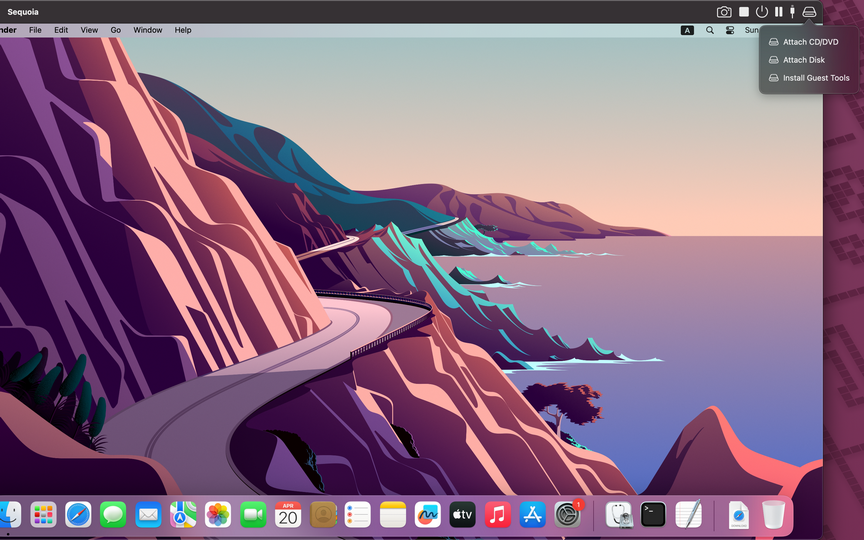
Task: Click the power icon in VM toolbar
Action: point(762,12)
